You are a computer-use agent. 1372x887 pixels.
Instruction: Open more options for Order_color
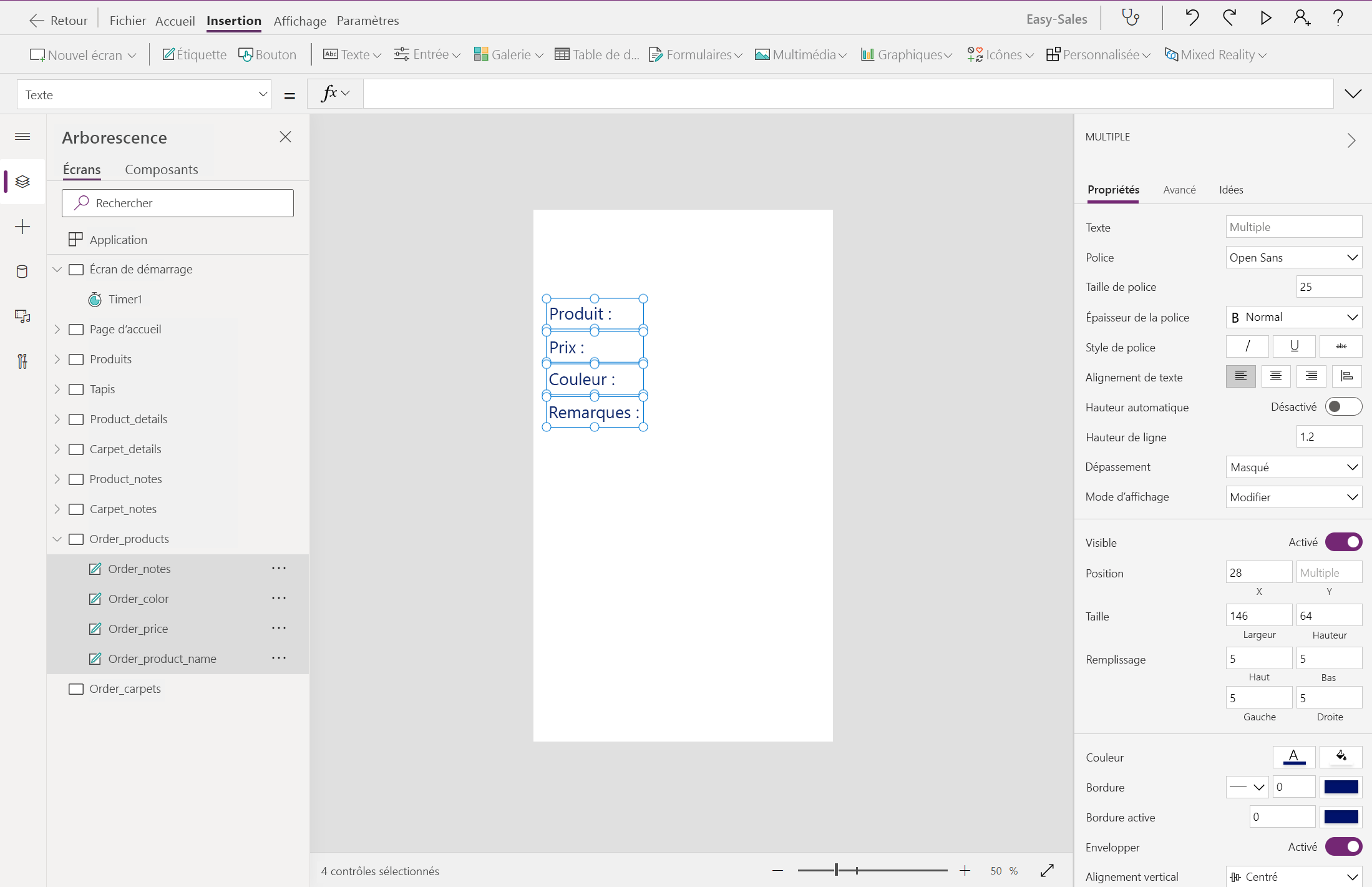click(279, 599)
